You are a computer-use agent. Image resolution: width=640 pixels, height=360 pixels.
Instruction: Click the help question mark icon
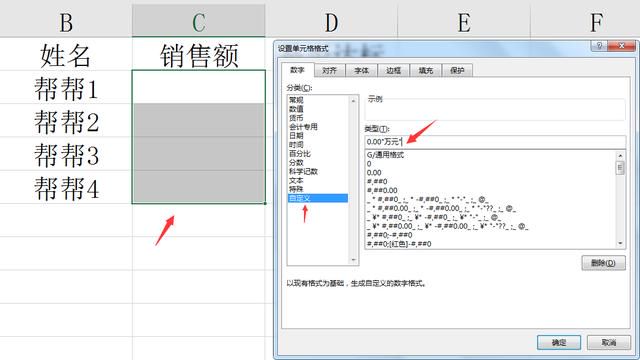[599, 46]
